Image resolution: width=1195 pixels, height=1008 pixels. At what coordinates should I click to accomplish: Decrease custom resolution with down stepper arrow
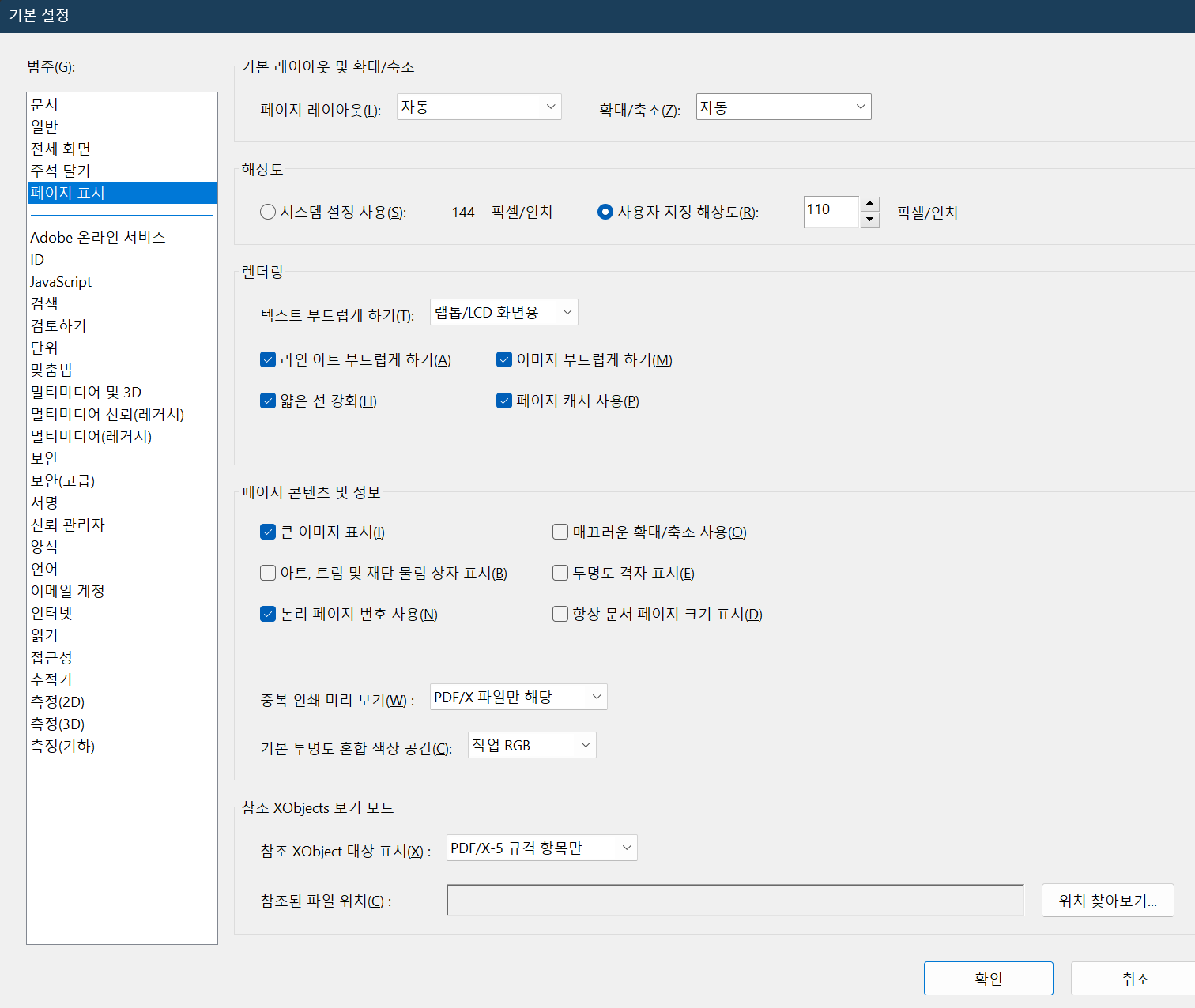(x=869, y=220)
